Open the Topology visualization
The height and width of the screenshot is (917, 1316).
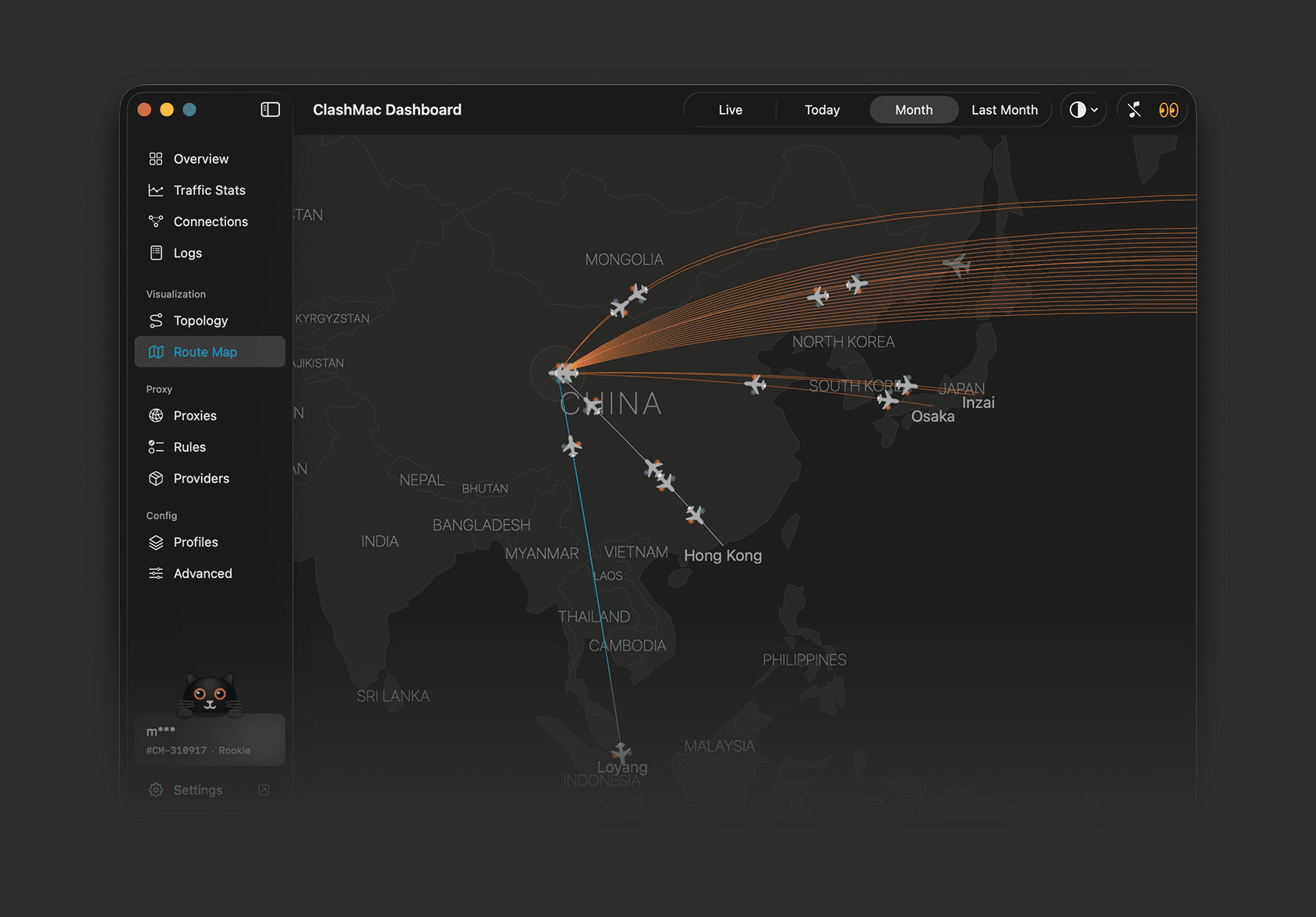click(210, 320)
